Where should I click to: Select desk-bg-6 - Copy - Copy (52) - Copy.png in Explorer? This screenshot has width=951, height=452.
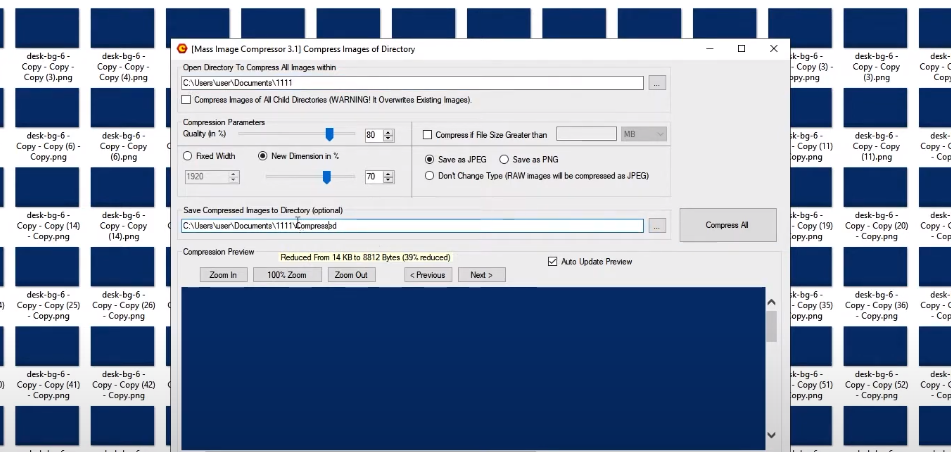tap(876, 364)
